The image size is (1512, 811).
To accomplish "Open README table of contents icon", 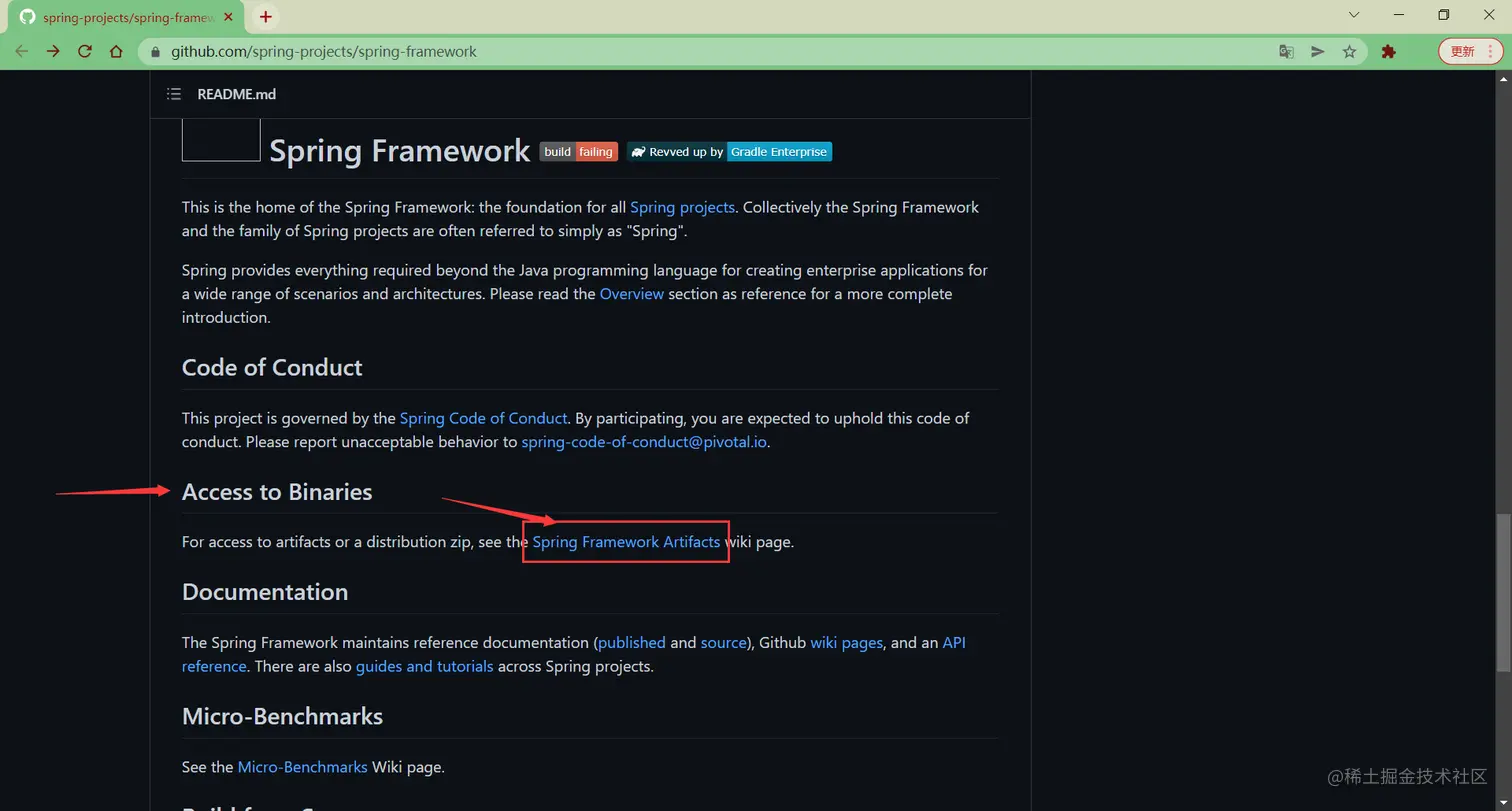I will pyautogui.click(x=174, y=94).
